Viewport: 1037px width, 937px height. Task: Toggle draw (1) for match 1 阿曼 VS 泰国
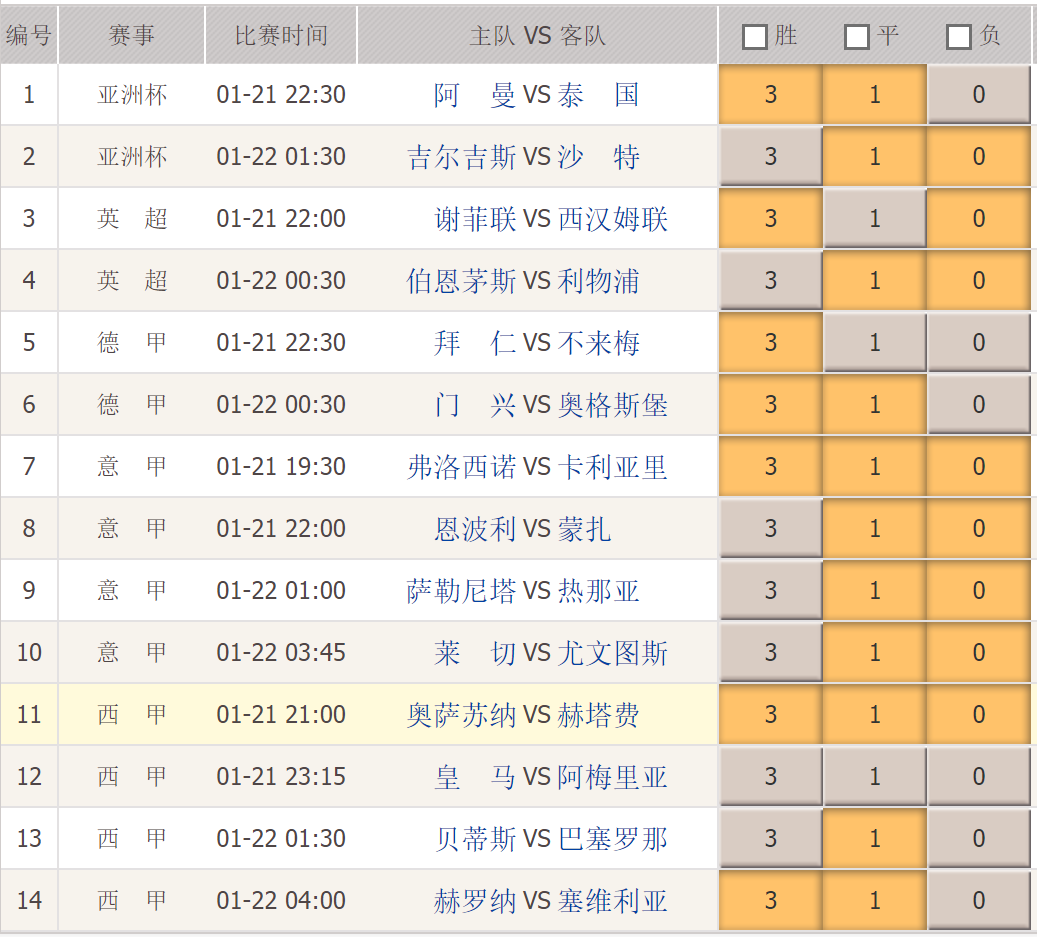pos(875,95)
